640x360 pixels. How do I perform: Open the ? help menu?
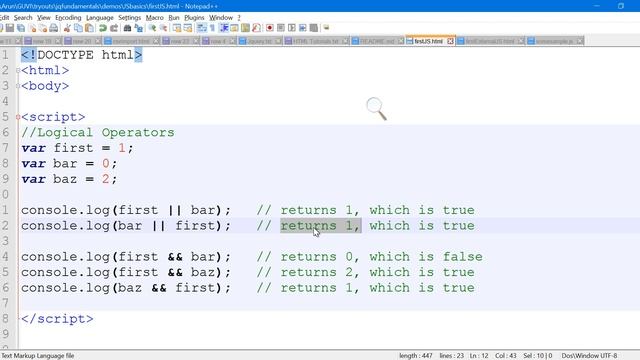tap(239, 18)
